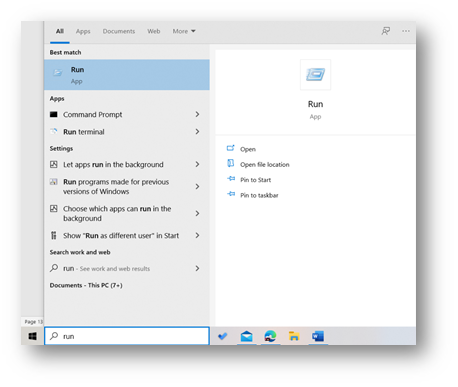Select Run terminal result text
The width and height of the screenshot is (458, 387).
point(84,132)
